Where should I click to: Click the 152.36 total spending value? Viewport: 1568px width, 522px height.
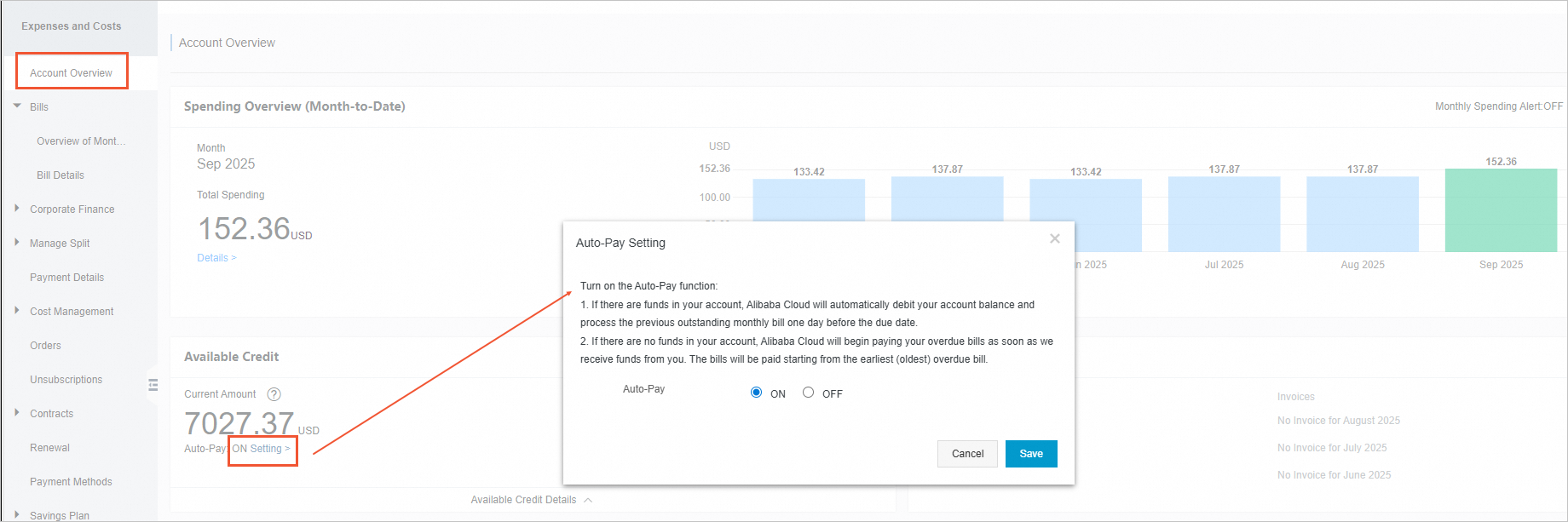tap(244, 228)
